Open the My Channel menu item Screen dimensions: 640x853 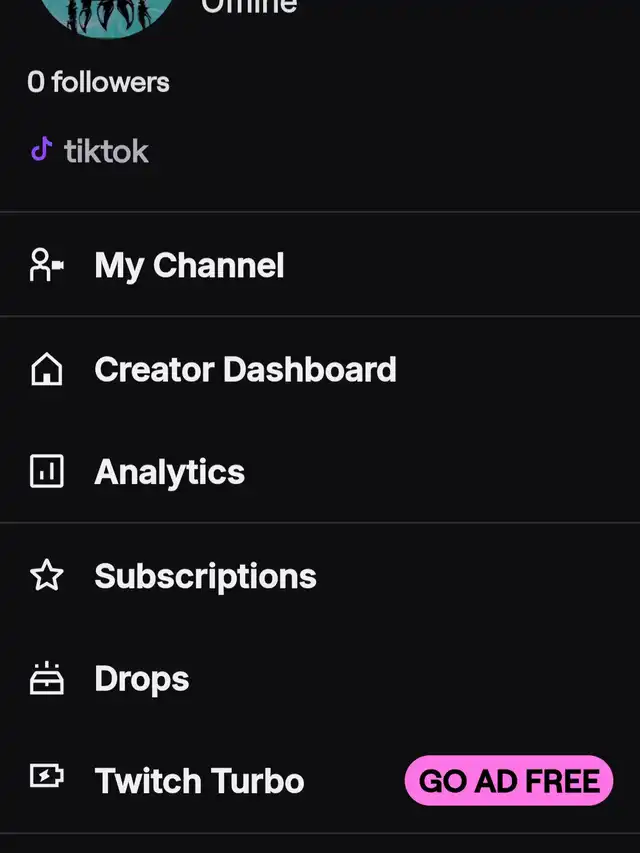pyautogui.click(x=320, y=264)
